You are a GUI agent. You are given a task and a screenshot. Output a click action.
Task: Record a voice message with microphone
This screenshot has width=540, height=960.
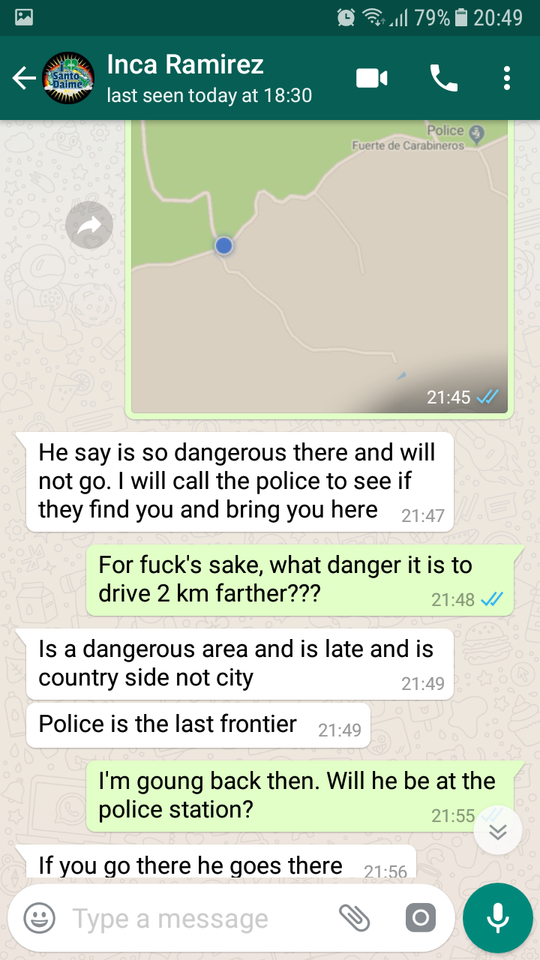(497, 918)
